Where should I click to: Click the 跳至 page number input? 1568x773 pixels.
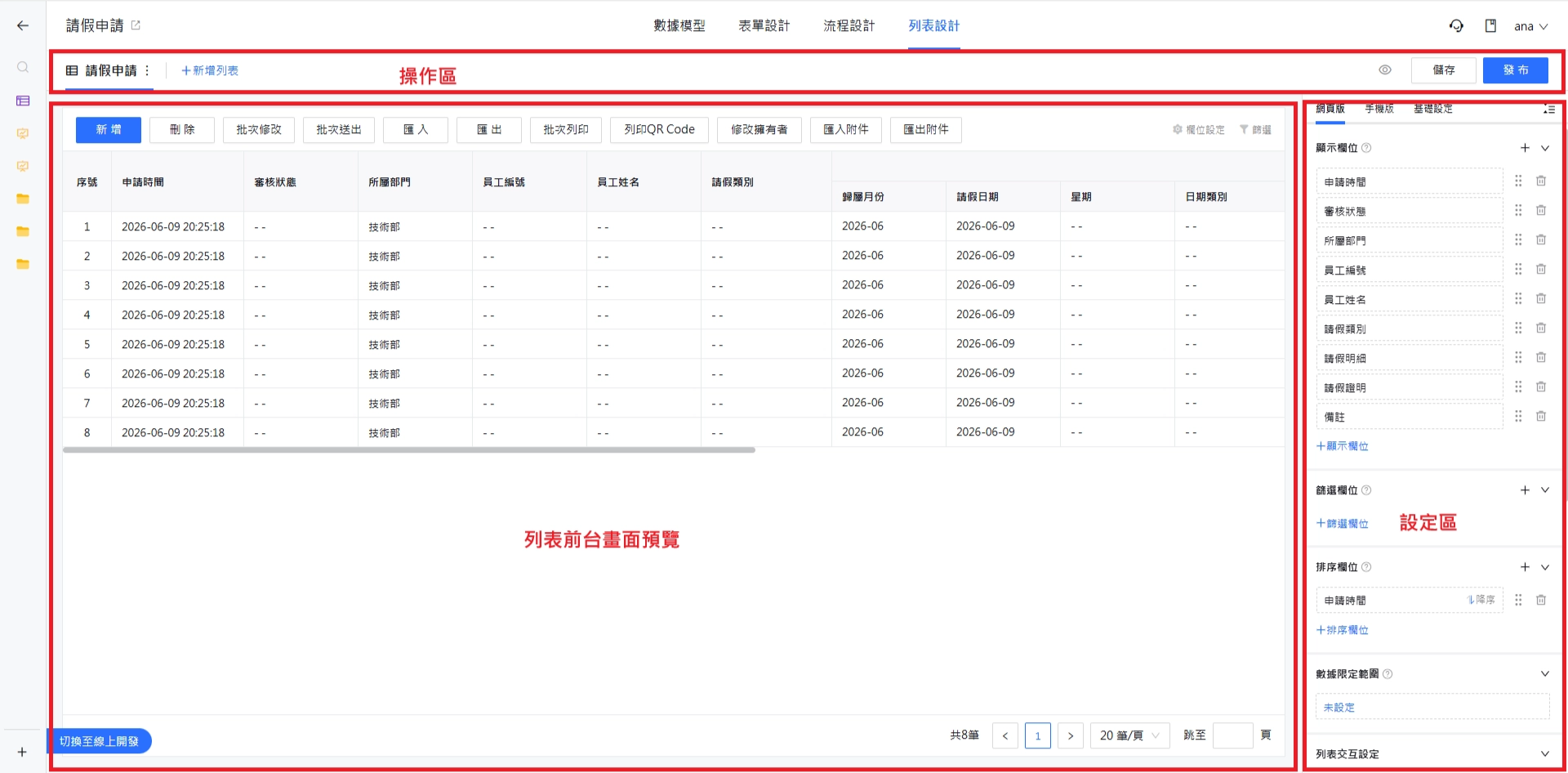(1233, 735)
